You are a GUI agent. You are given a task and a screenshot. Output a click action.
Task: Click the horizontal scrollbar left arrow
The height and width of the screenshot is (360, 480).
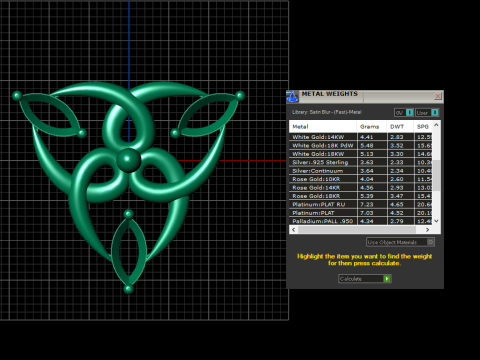[293, 230]
